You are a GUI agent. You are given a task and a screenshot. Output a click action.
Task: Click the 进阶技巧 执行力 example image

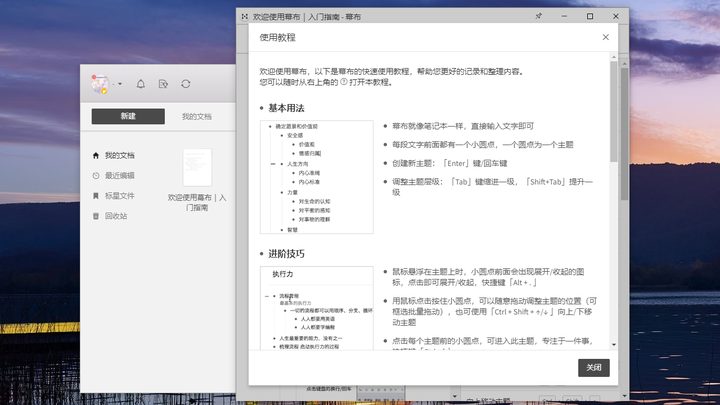click(x=317, y=308)
